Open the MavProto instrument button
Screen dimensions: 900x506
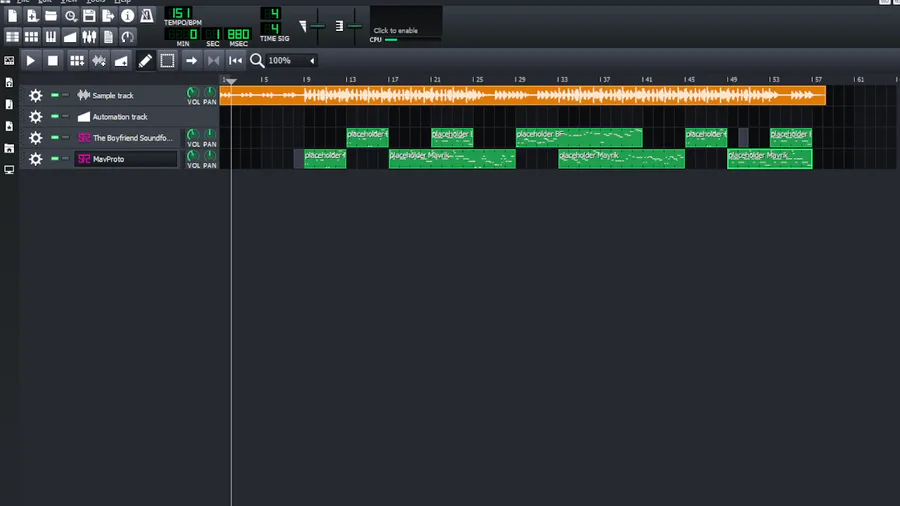126,159
